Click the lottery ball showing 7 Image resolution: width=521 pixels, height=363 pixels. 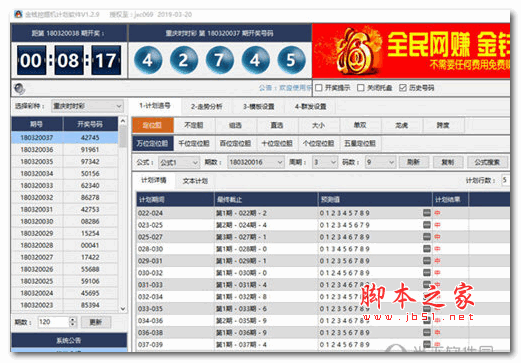[x=219, y=60]
